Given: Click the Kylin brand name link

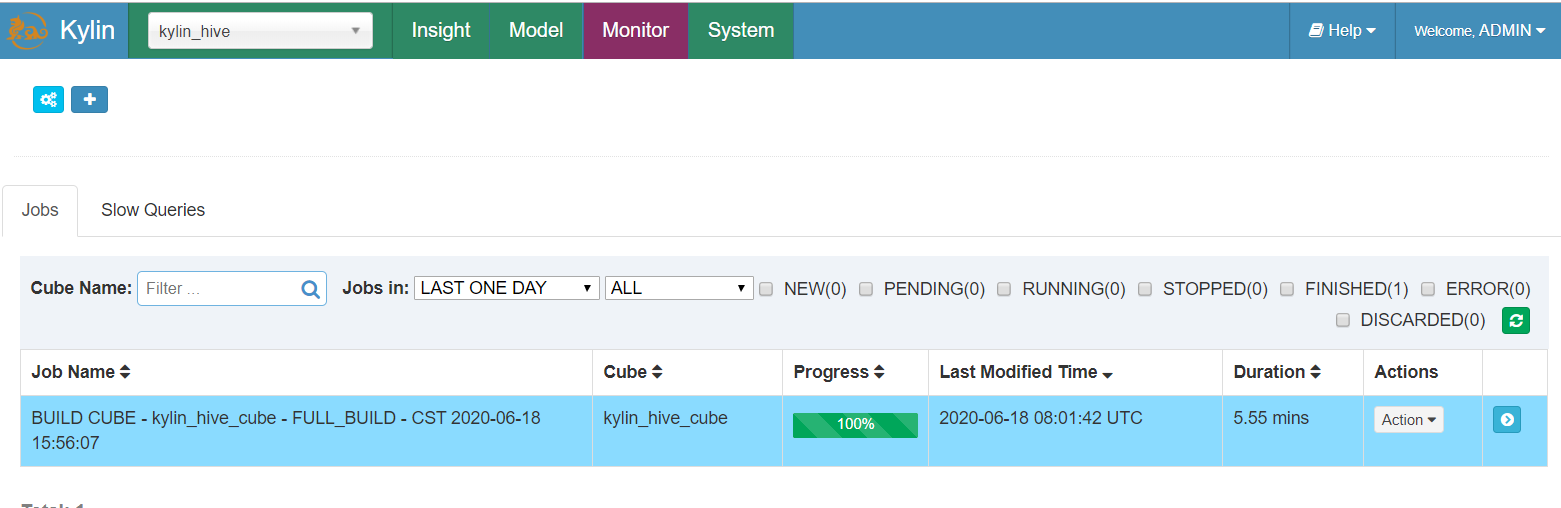Looking at the screenshot, I should pos(87,30).
